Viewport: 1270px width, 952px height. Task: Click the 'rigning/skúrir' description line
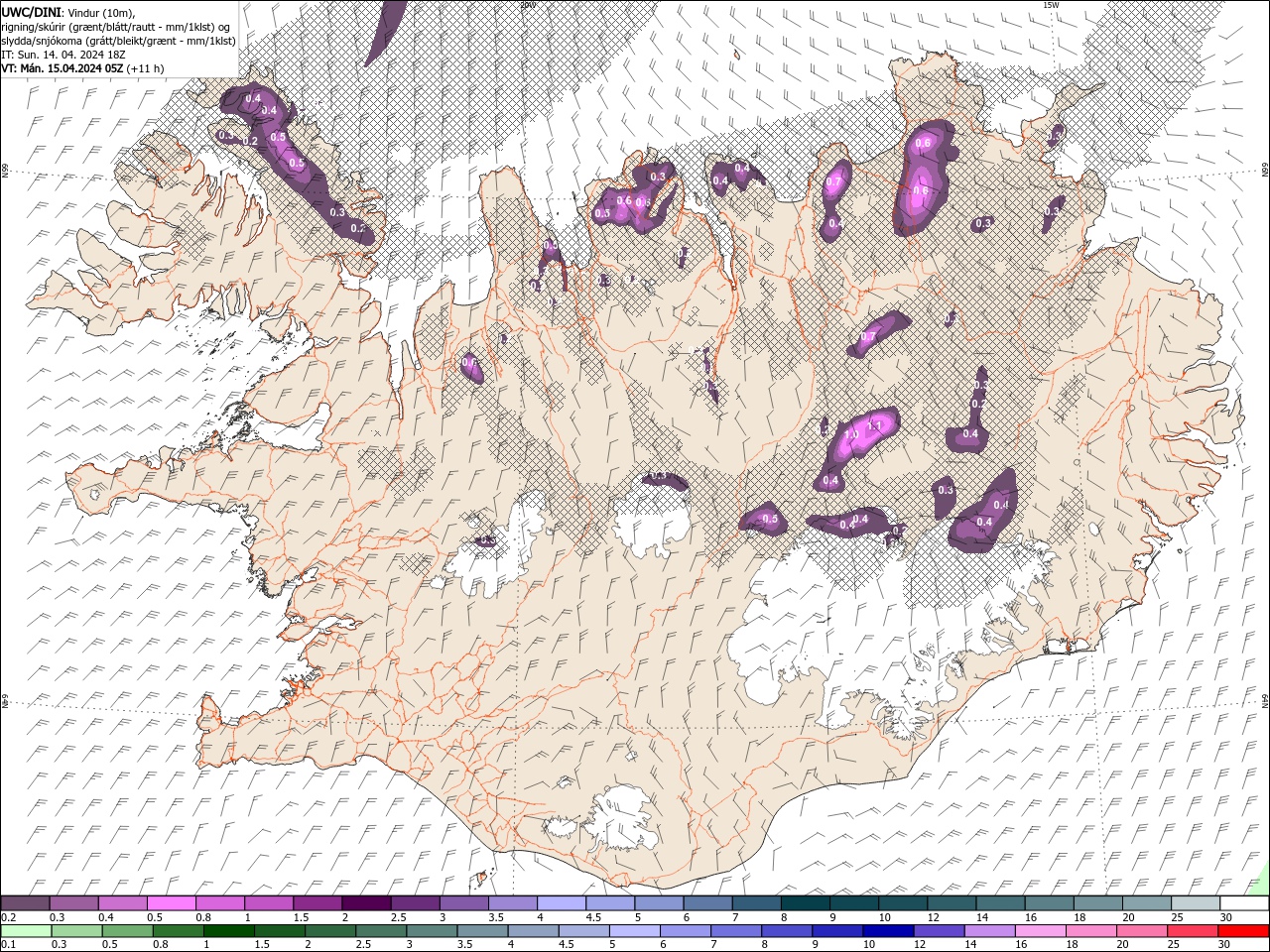click(117, 26)
